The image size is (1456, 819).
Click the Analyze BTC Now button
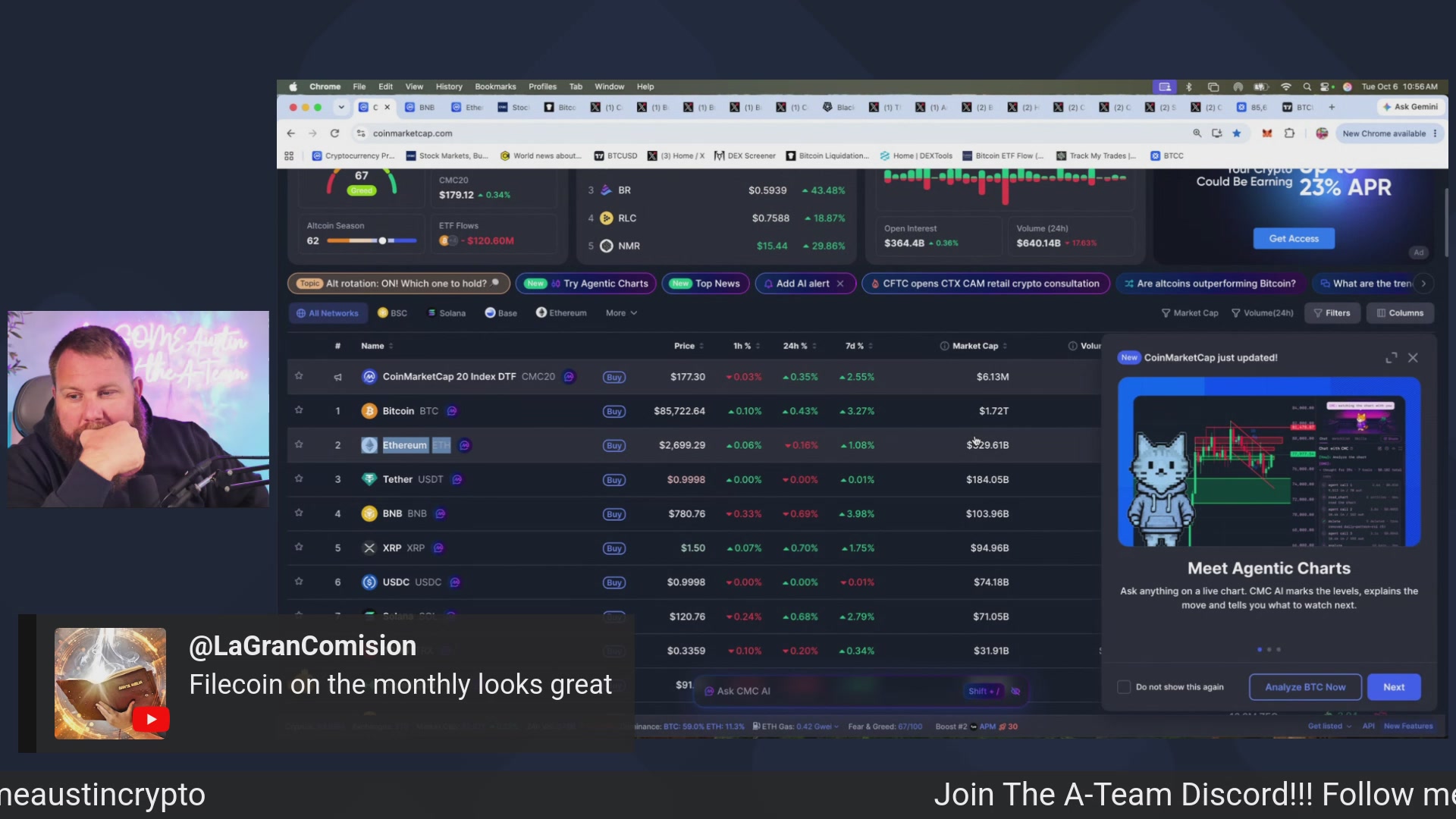tap(1305, 687)
